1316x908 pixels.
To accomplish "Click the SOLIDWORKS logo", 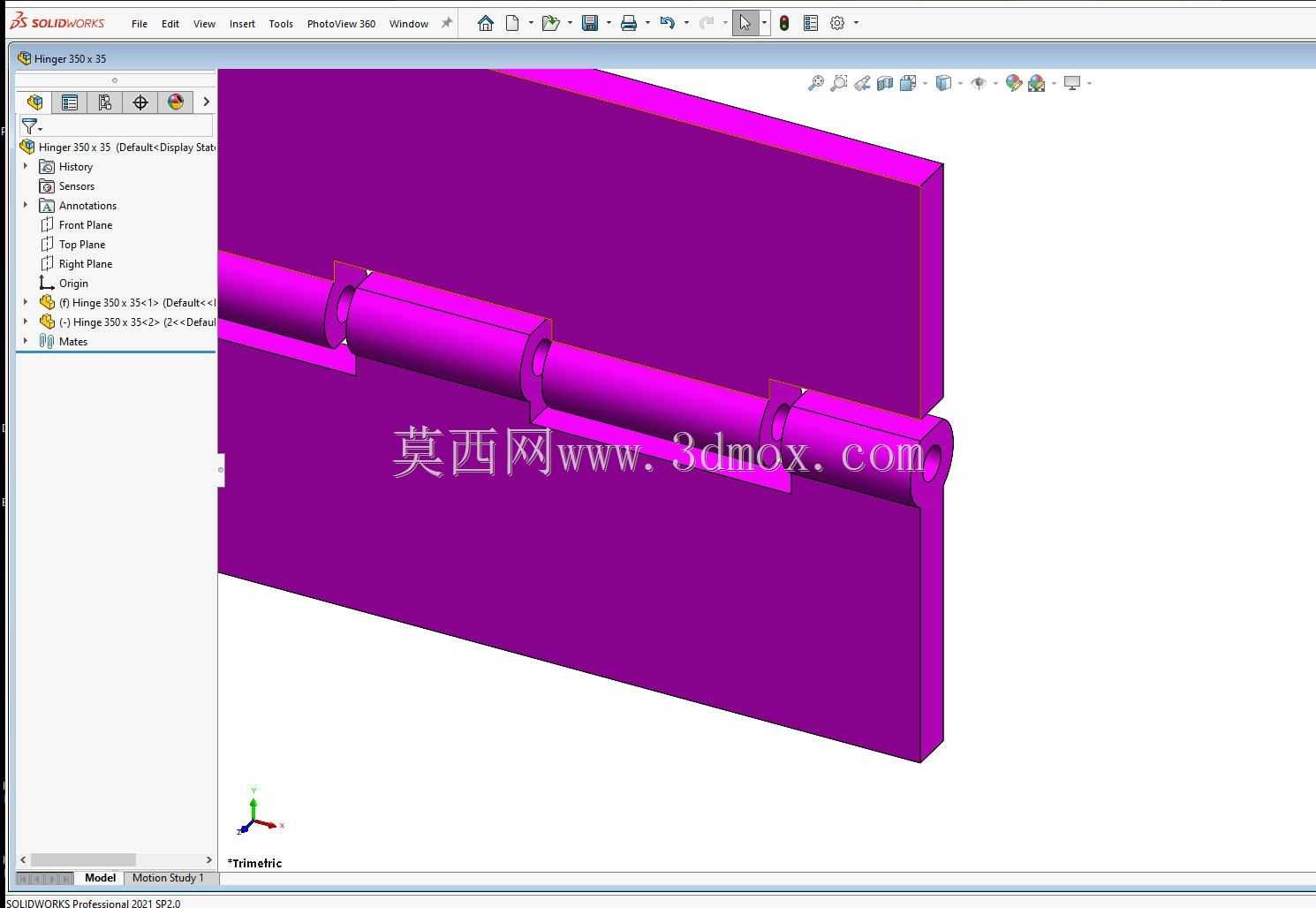I will click(x=57, y=22).
